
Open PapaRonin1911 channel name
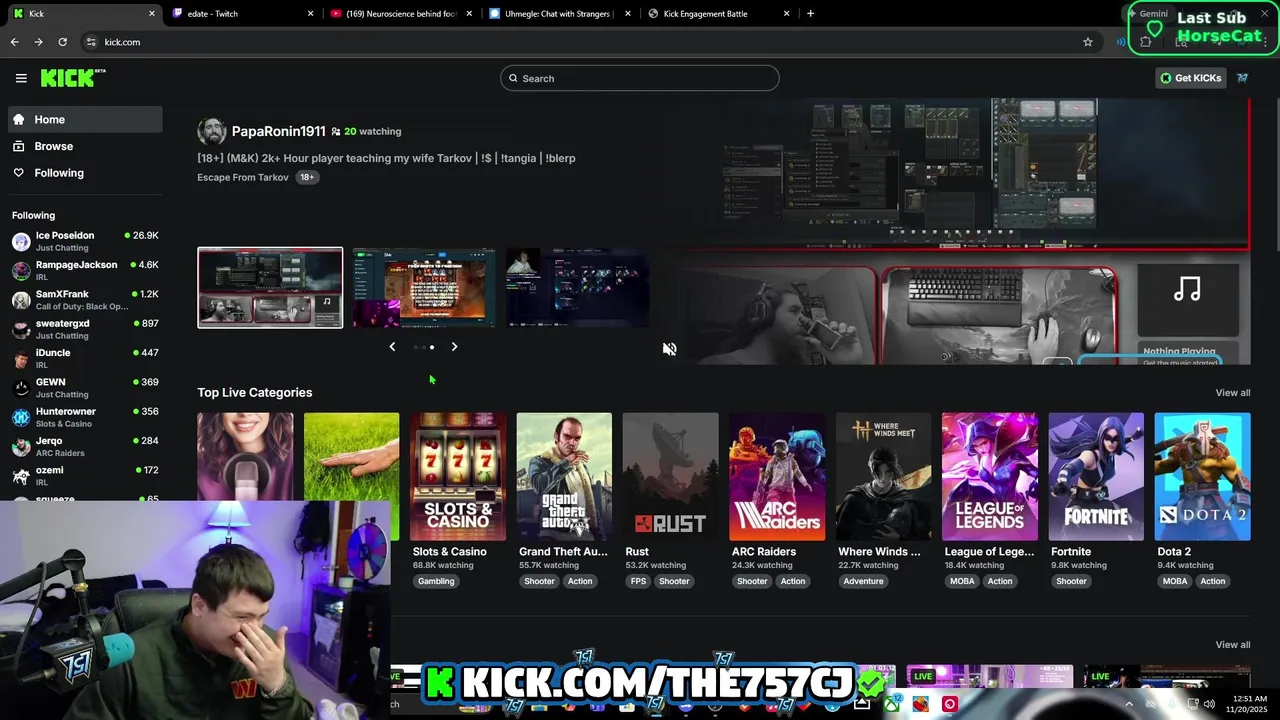pos(278,131)
